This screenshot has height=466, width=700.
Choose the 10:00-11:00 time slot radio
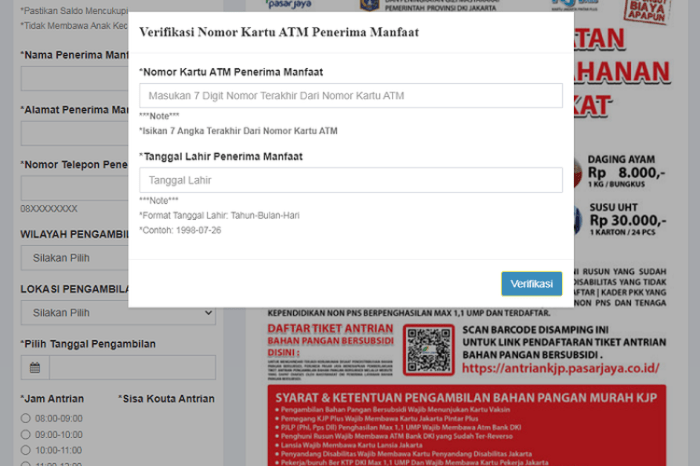coord(25,451)
